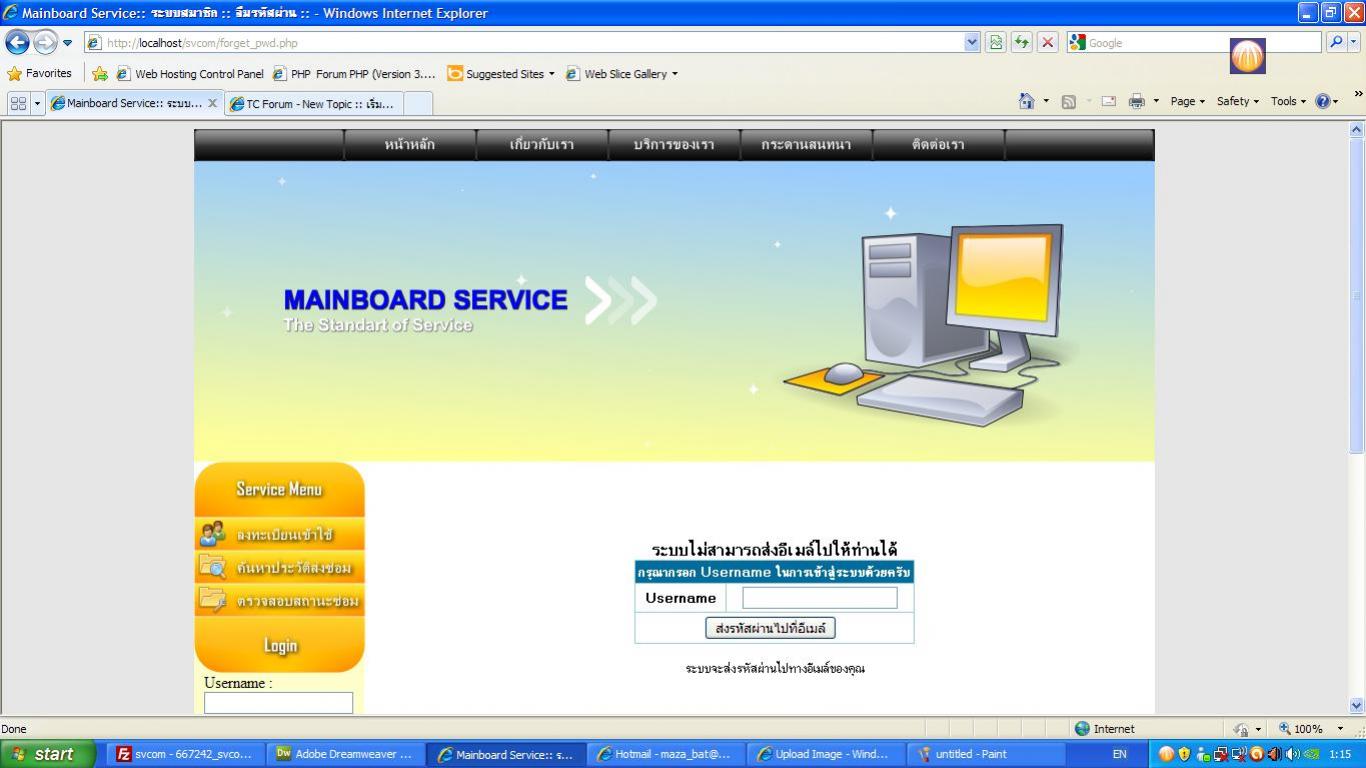Viewport: 1366px width, 768px height.
Task: Open the search provider dropdown arrow
Action: 1354,42
